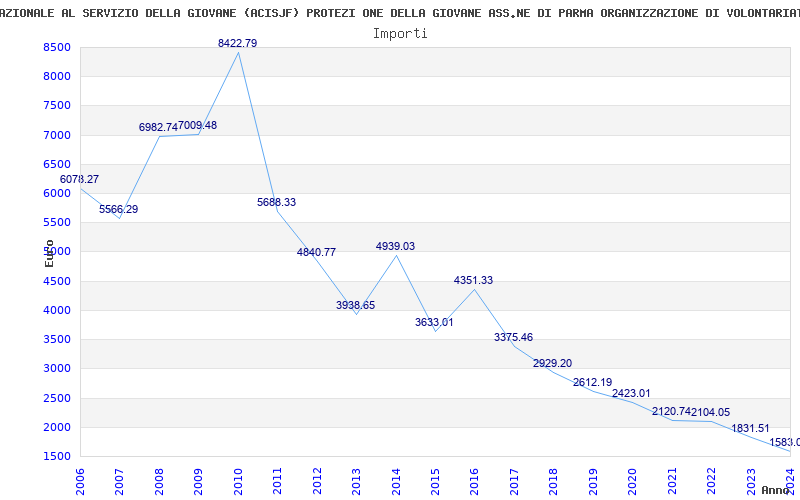Click the 4840.77 data label

[316, 252]
